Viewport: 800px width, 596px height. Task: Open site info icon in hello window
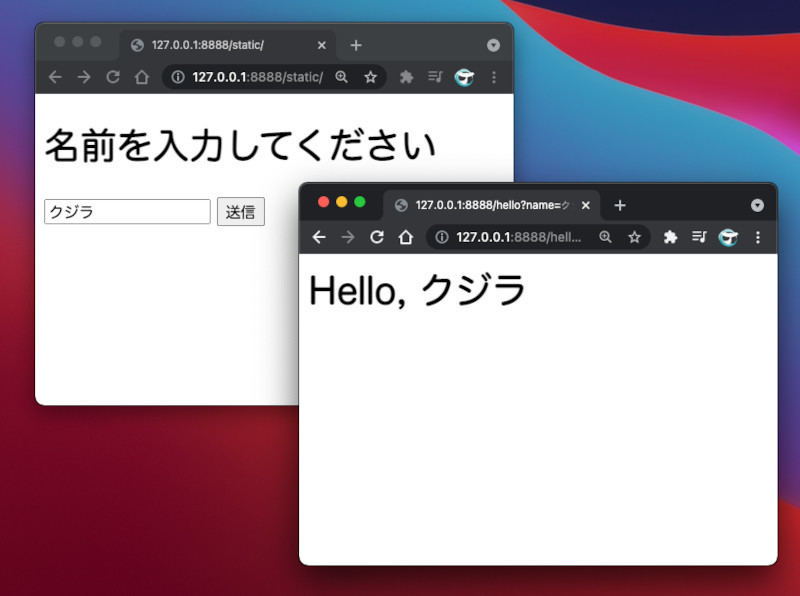click(442, 237)
